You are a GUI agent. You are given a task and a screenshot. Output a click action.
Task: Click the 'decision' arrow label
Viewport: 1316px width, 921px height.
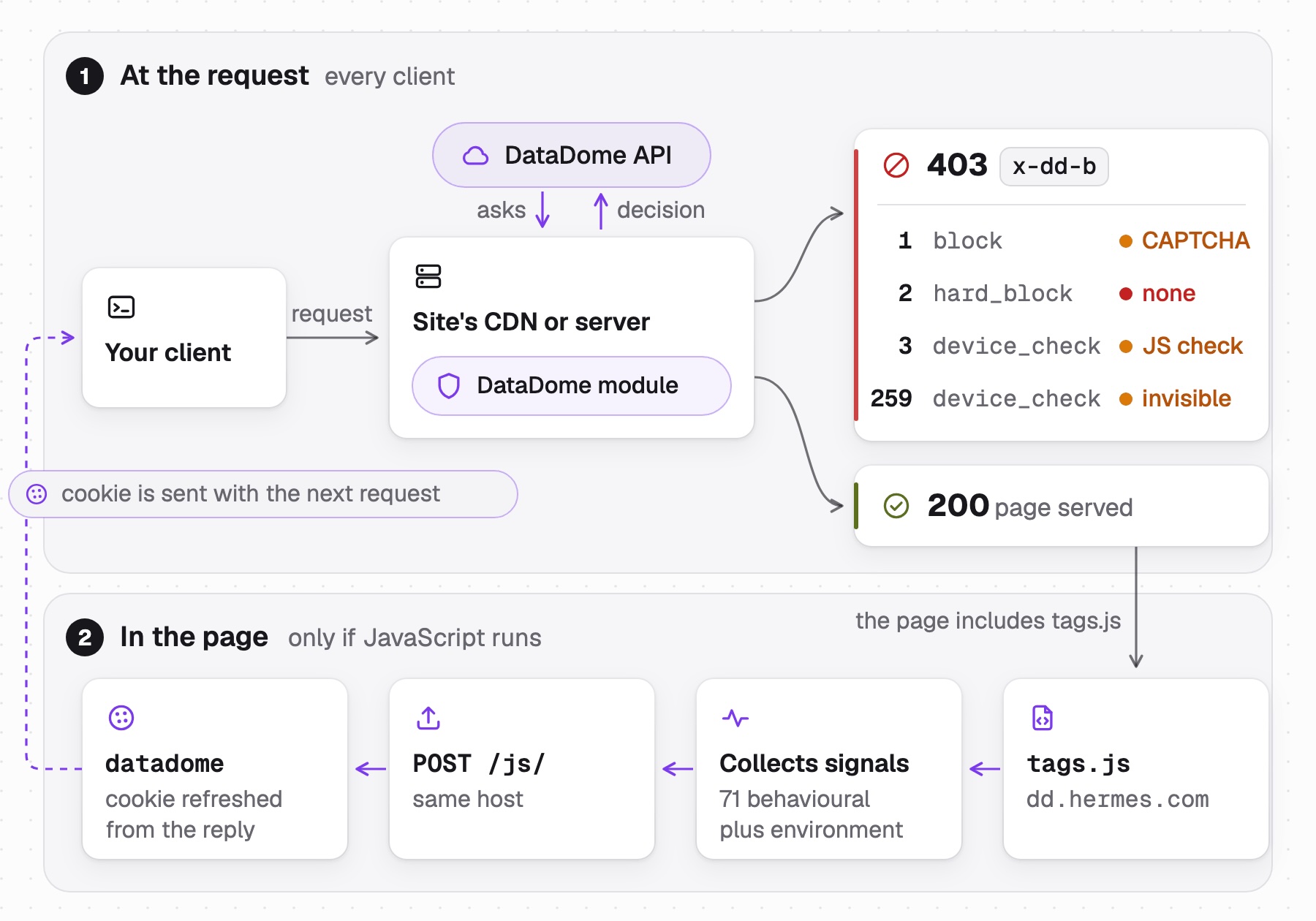tap(661, 211)
